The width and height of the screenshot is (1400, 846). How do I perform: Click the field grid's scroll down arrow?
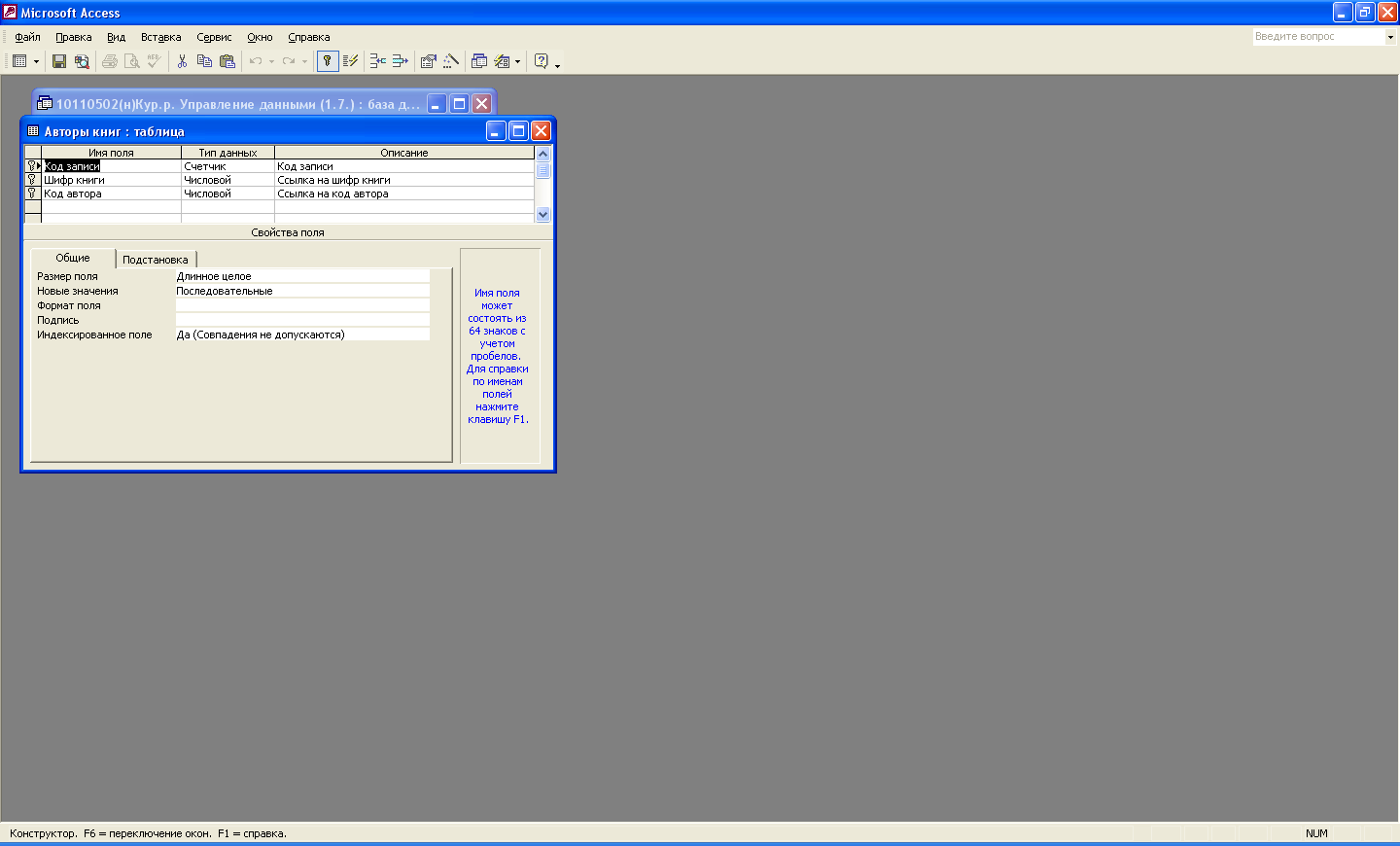[x=542, y=215]
